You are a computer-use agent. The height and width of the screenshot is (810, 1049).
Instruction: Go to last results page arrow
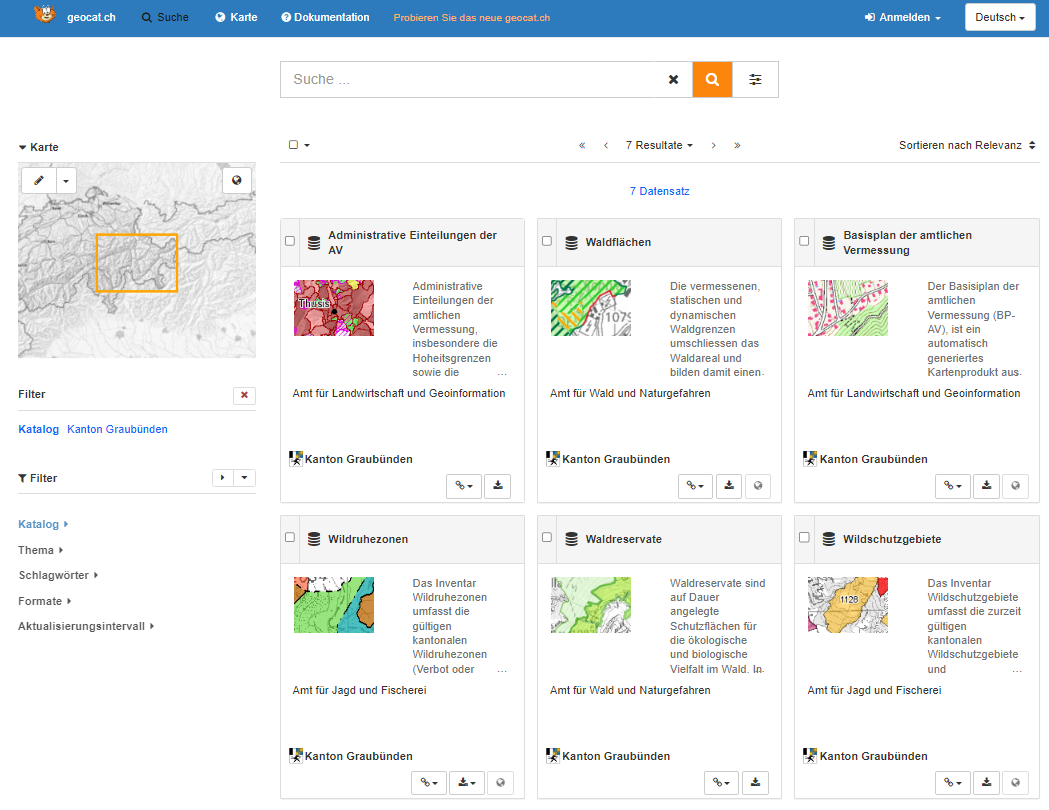pos(737,146)
